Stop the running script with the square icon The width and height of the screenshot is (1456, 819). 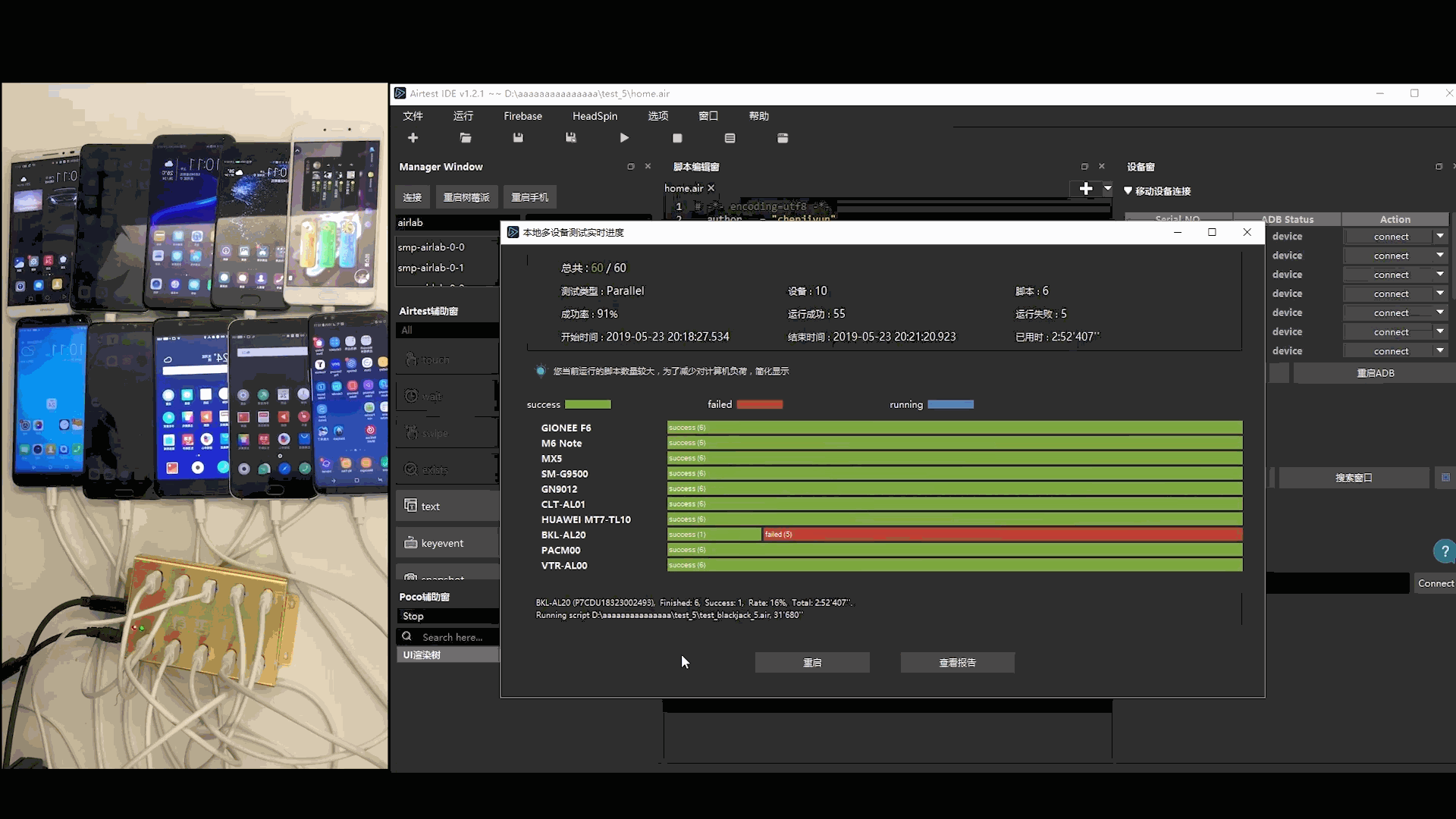pyautogui.click(x=677, y=138)
